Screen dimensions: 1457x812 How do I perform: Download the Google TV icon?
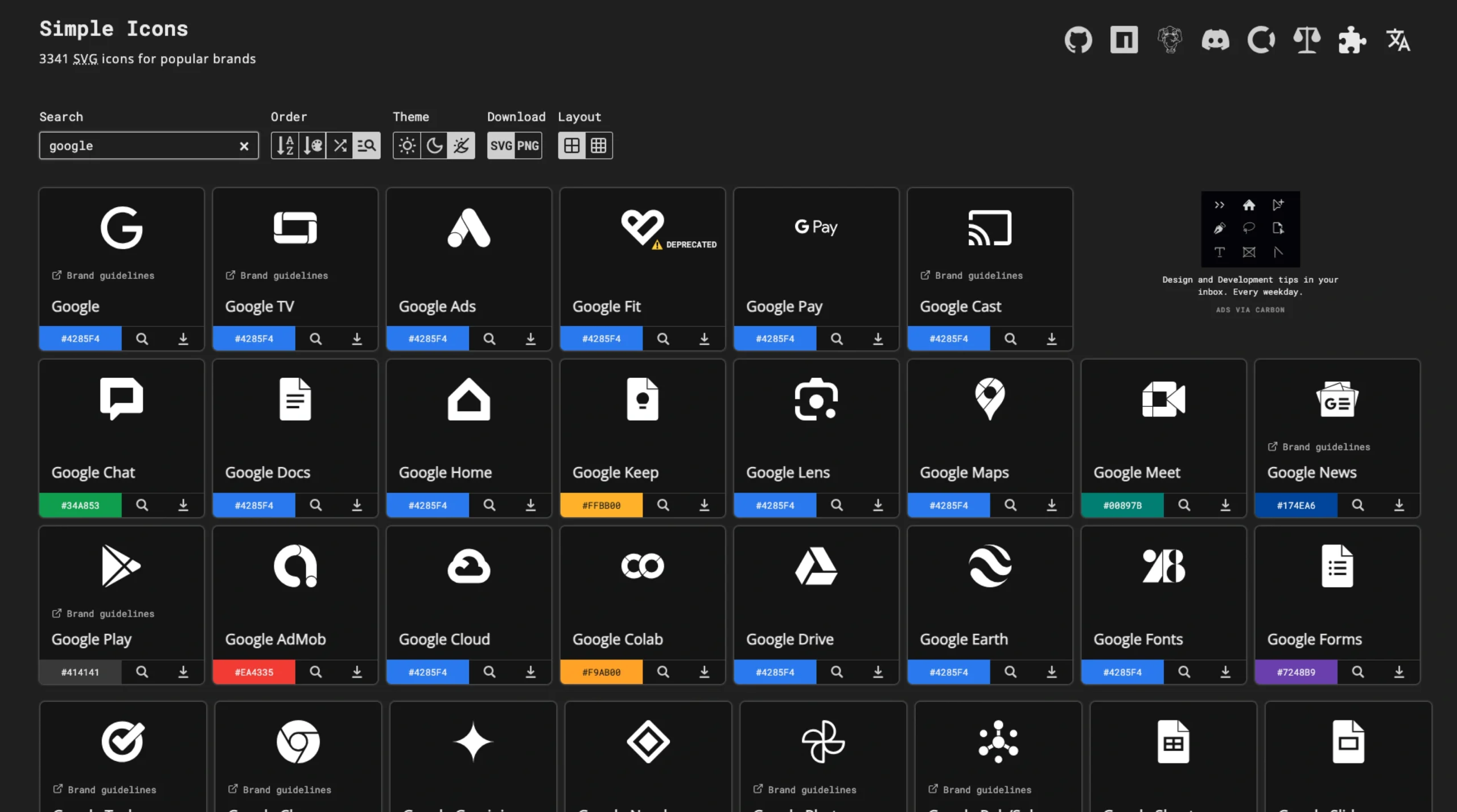pyautogui.click(x=357, y=339)
